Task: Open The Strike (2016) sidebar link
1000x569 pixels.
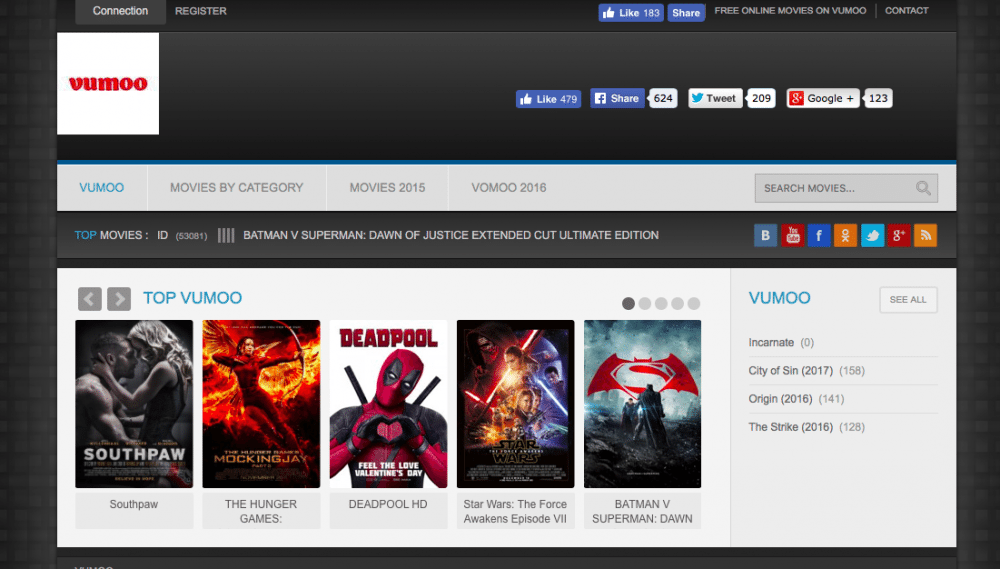Action: 791,427
